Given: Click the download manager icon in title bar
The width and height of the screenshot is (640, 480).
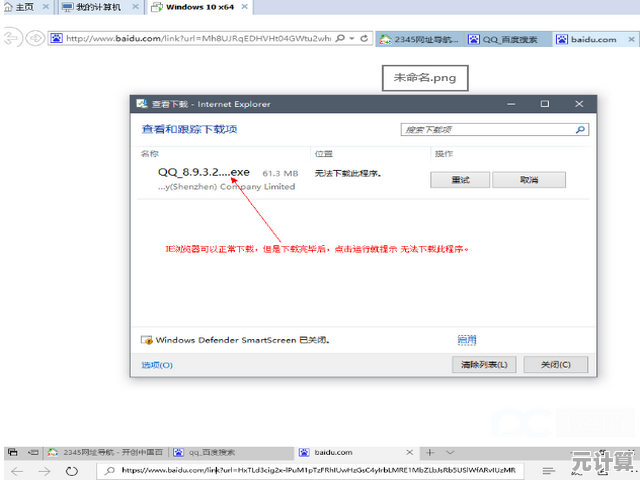Looking at the screenshot, I should pos(142,104).
